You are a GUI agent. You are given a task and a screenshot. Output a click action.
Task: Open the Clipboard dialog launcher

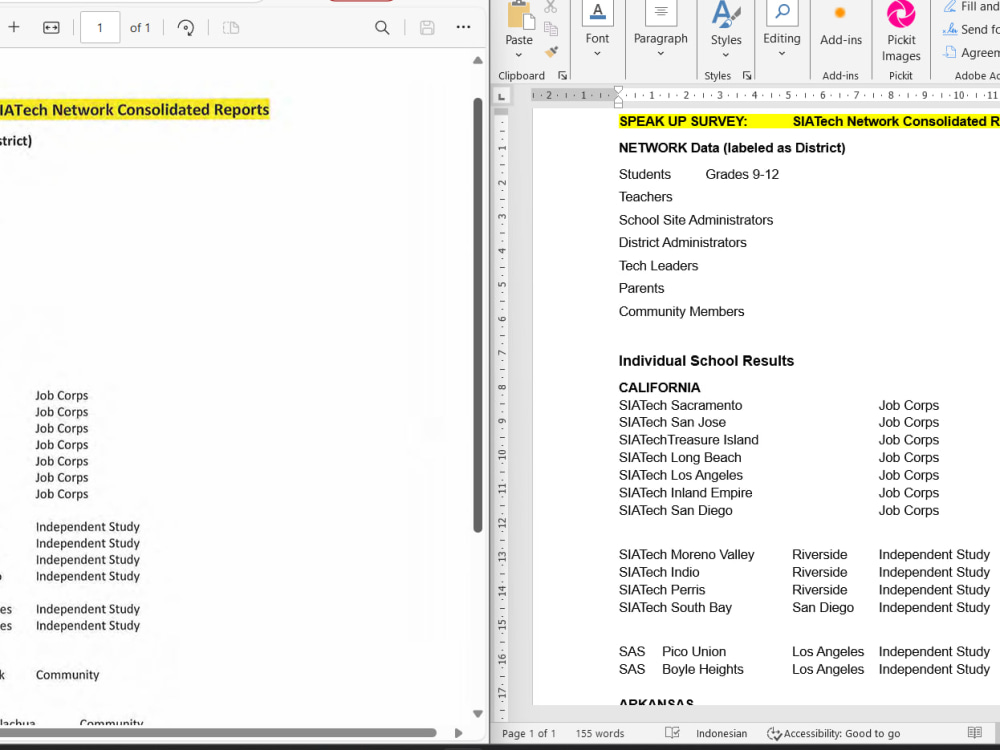point(562,75)
